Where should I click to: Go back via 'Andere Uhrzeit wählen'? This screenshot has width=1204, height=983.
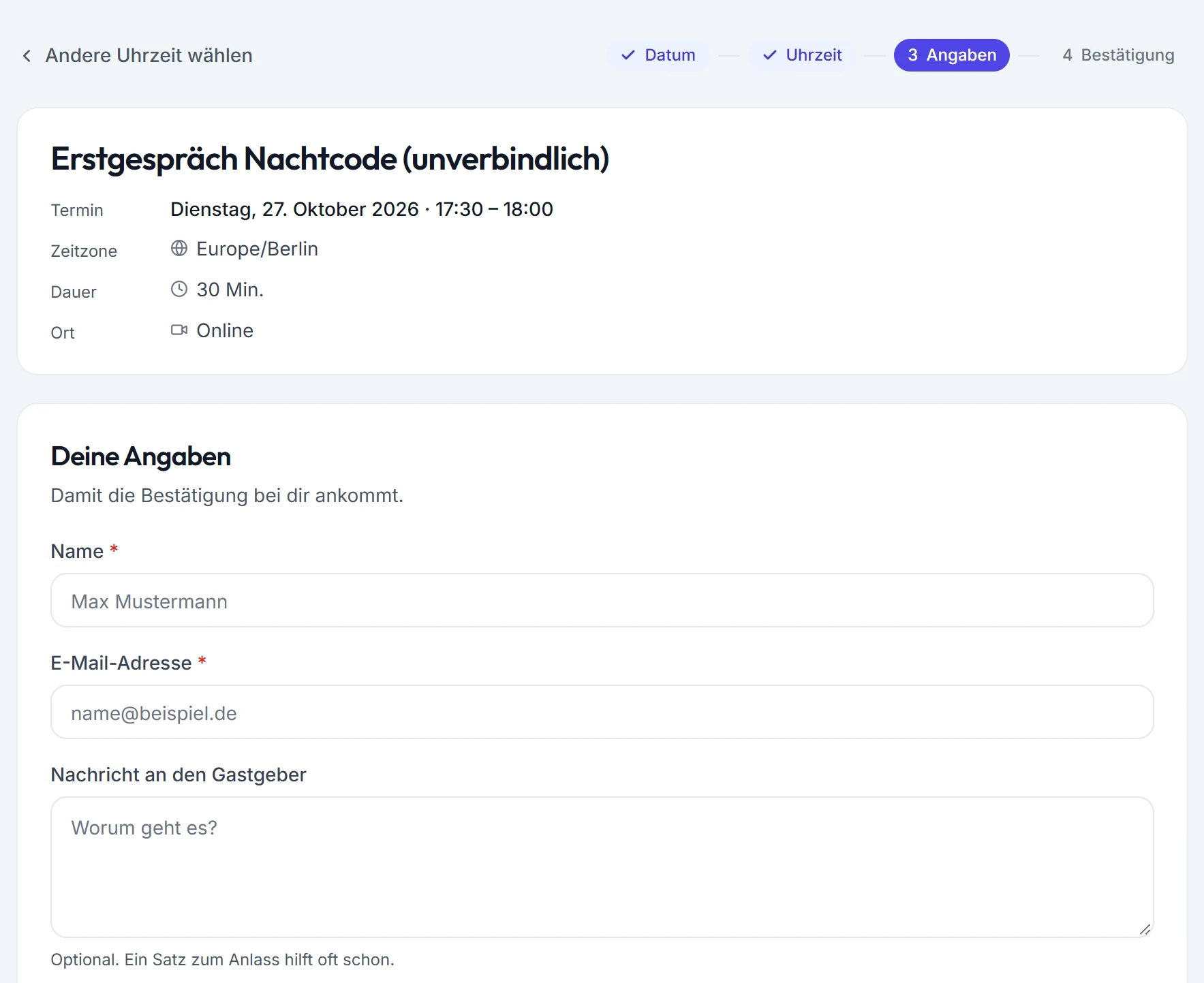tap(137, 55)
